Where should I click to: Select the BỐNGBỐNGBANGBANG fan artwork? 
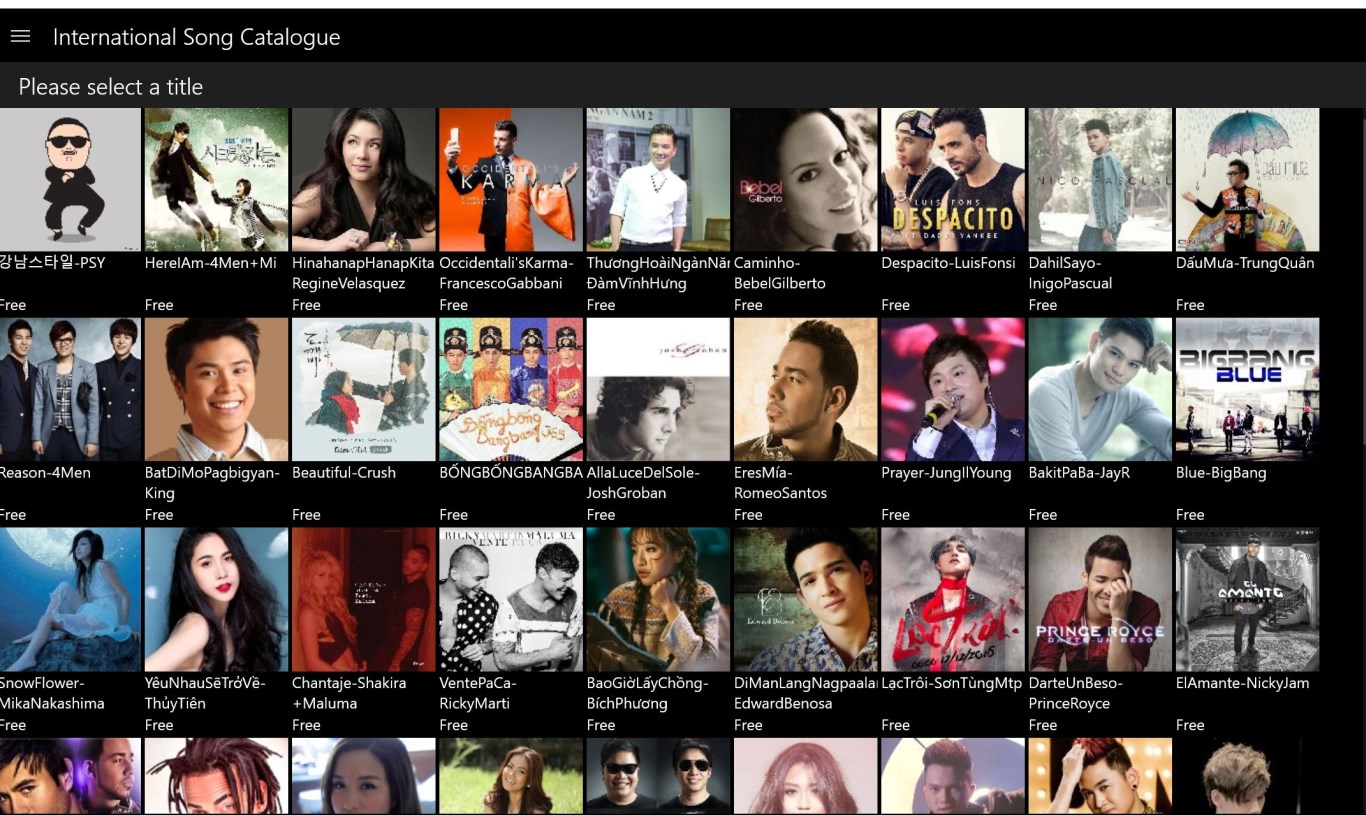[511, 389]
